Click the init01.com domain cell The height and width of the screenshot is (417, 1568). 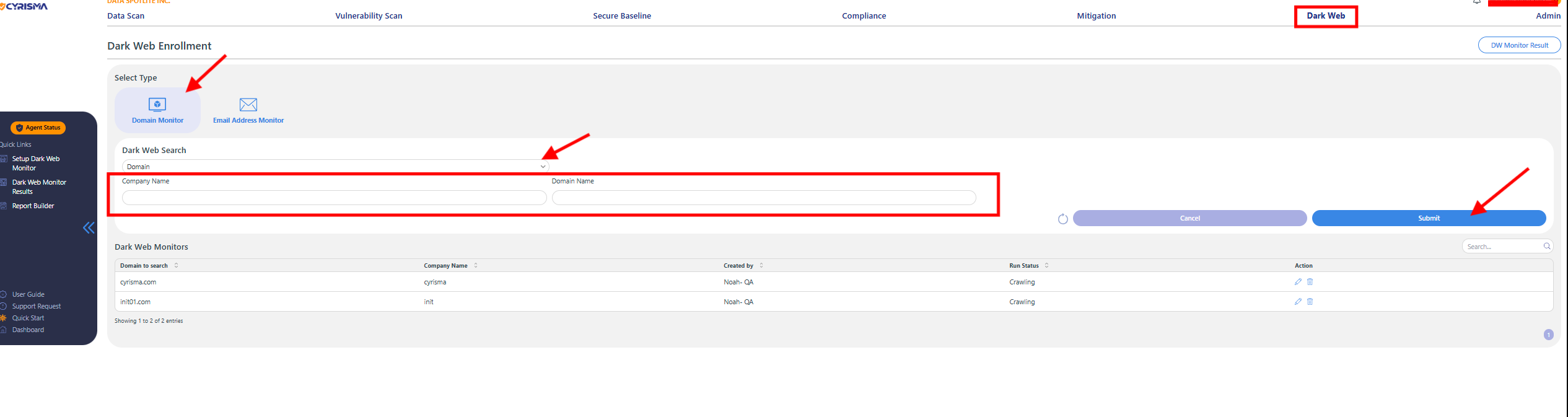[135, 302]
